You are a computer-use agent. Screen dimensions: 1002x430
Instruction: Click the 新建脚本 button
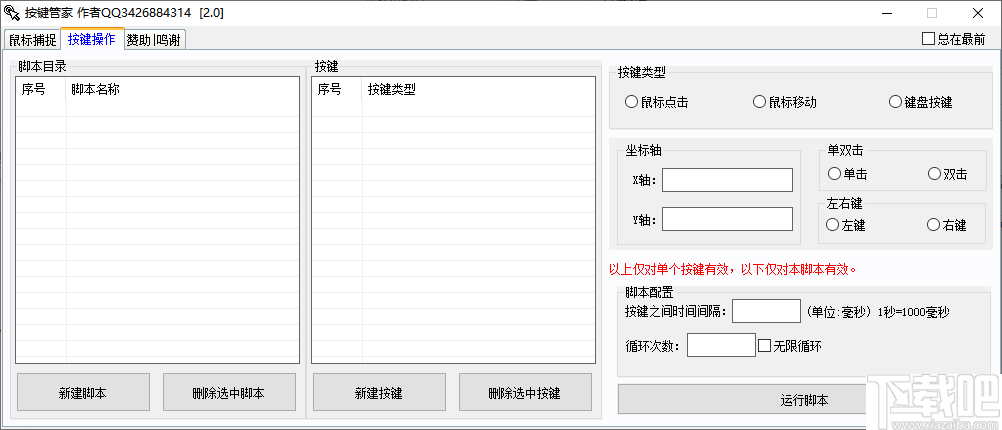click(83, 392)
